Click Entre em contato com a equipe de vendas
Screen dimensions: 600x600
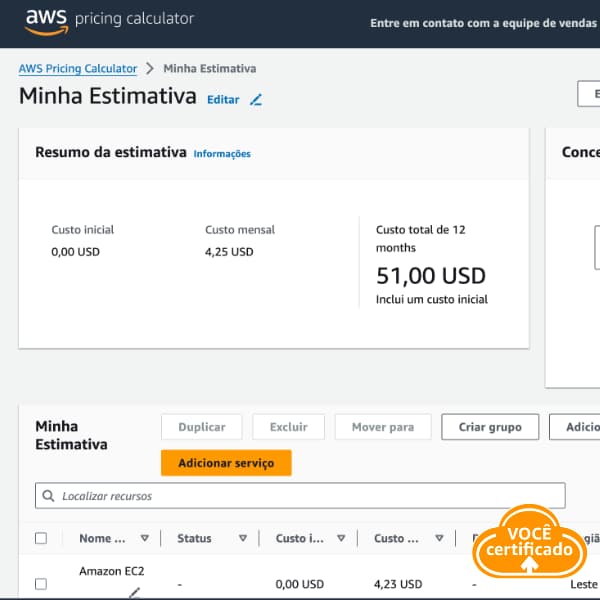[483, 23]
